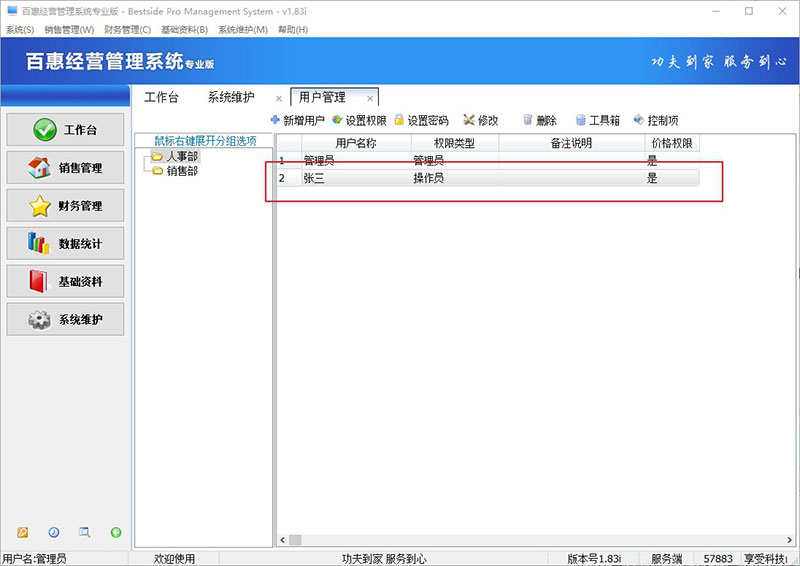800x566 pixels.
Task: Click the 价格权限 column header
Action: [x=672, y=143]
